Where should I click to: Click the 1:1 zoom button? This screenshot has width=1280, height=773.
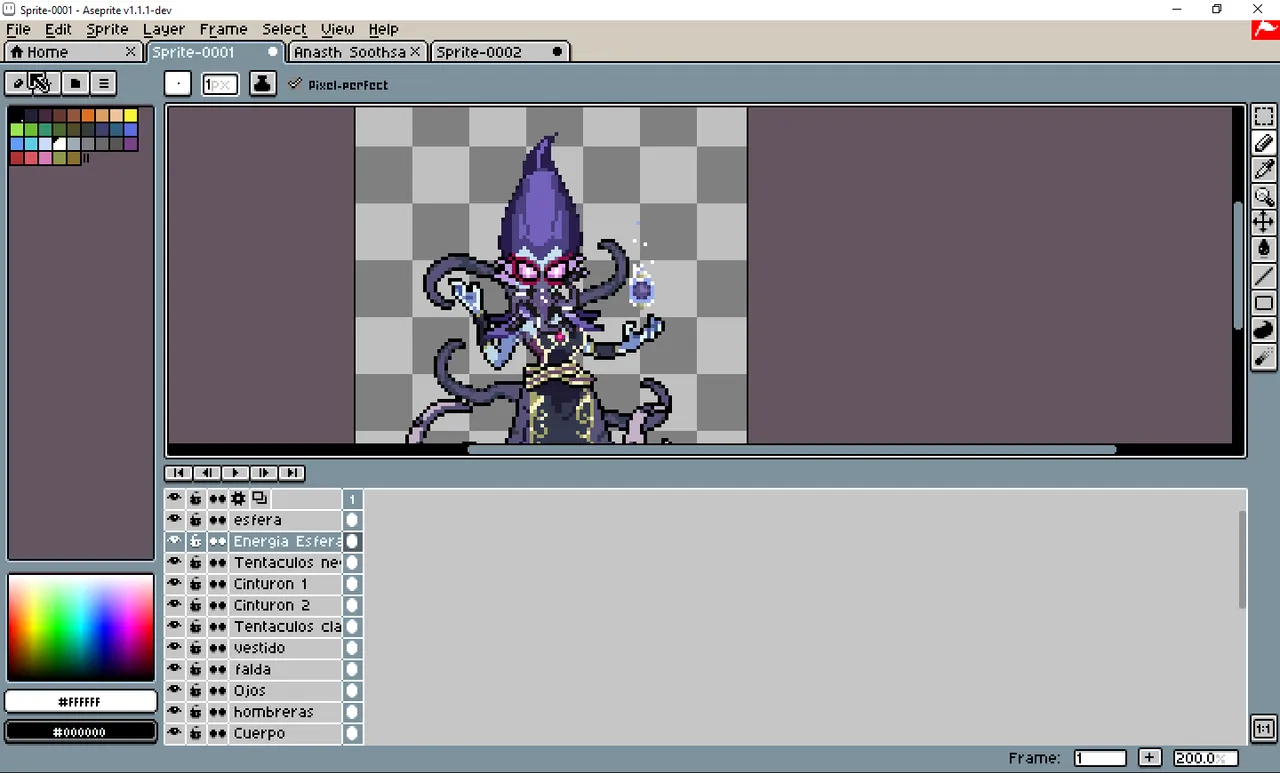(x=1263, y=728)
